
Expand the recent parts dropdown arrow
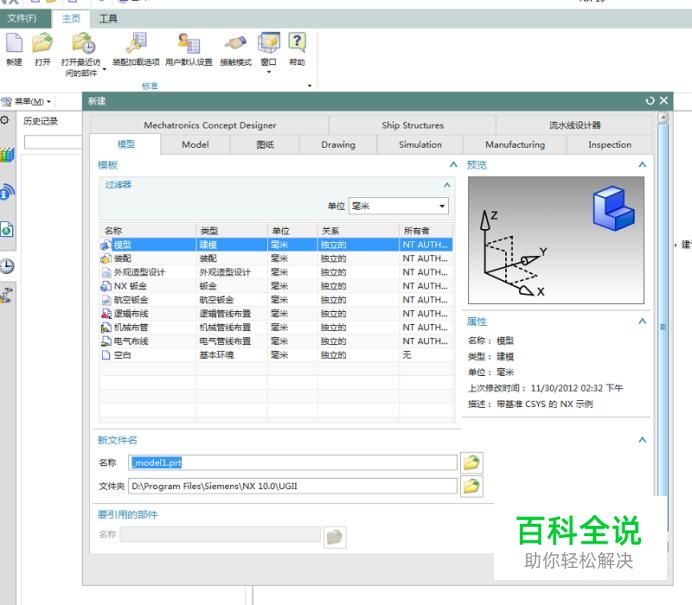point(104,69)
